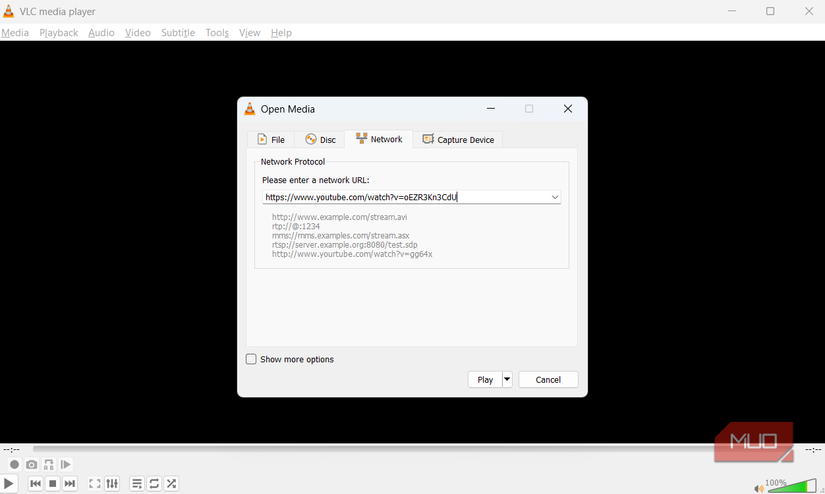Click remaining time label right of seek bar
Screen dimensions: 825x494
(813, 450)
